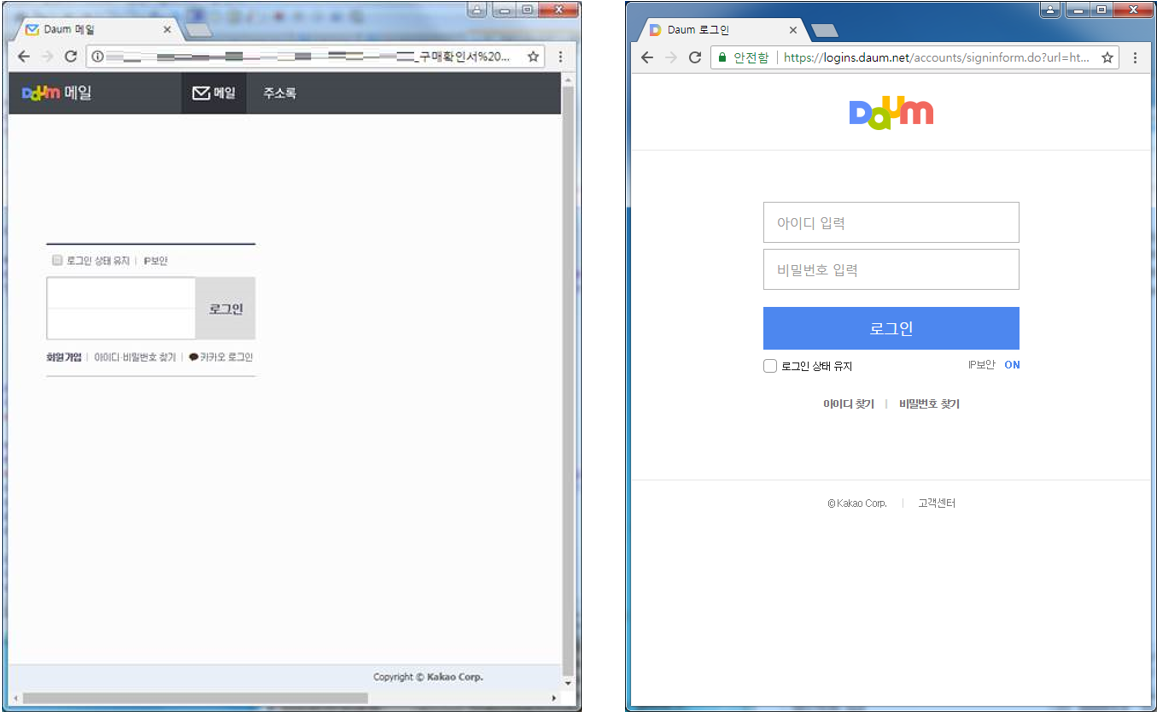Screen dimensions: 1160x714
Task: Click back arrow in Daum 메일 window
Action: [x=24, y=56]
